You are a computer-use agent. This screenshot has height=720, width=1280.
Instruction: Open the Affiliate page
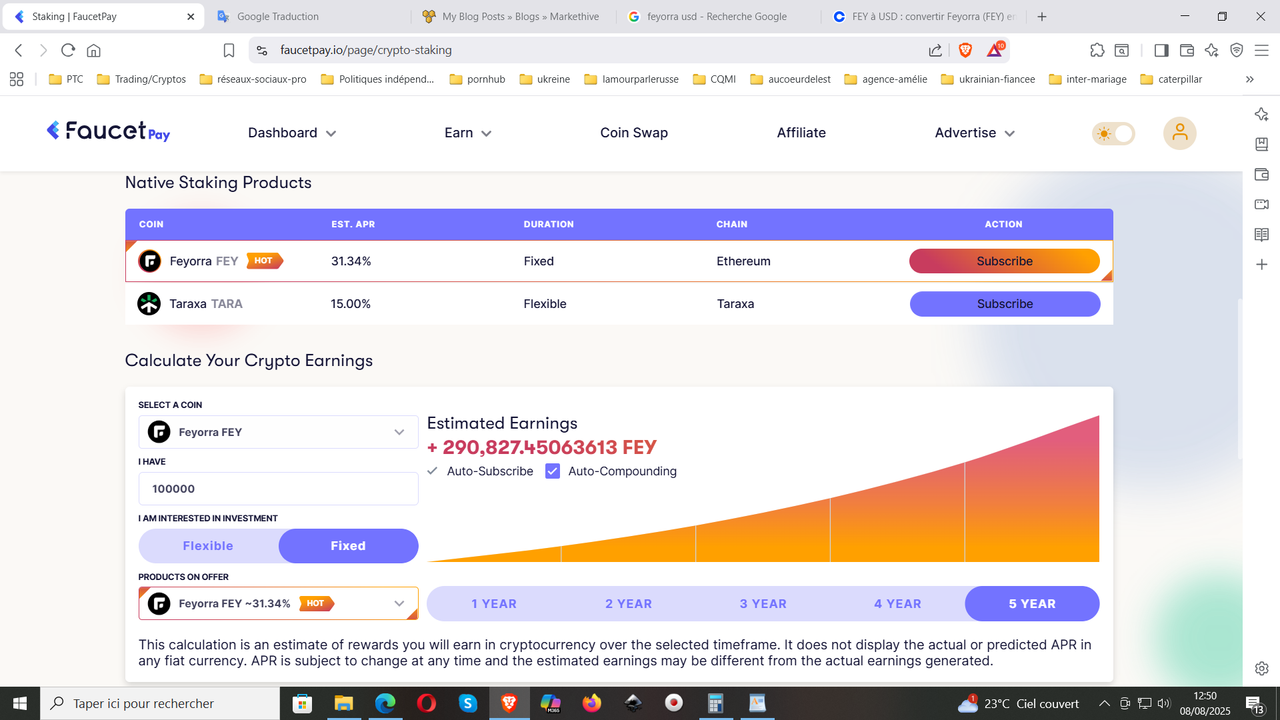[801, 133]
